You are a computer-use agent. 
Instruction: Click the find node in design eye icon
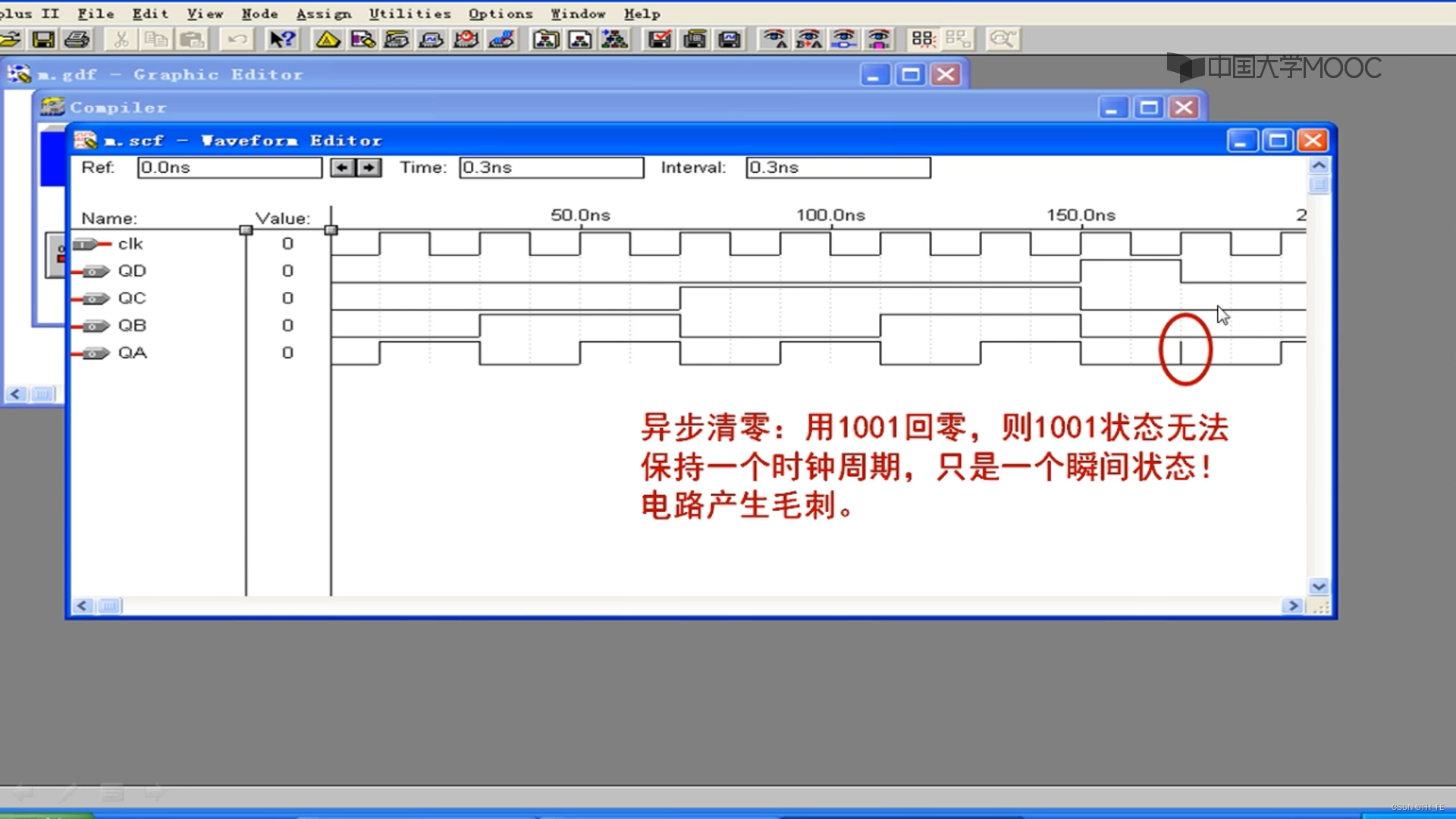point(844,39)
